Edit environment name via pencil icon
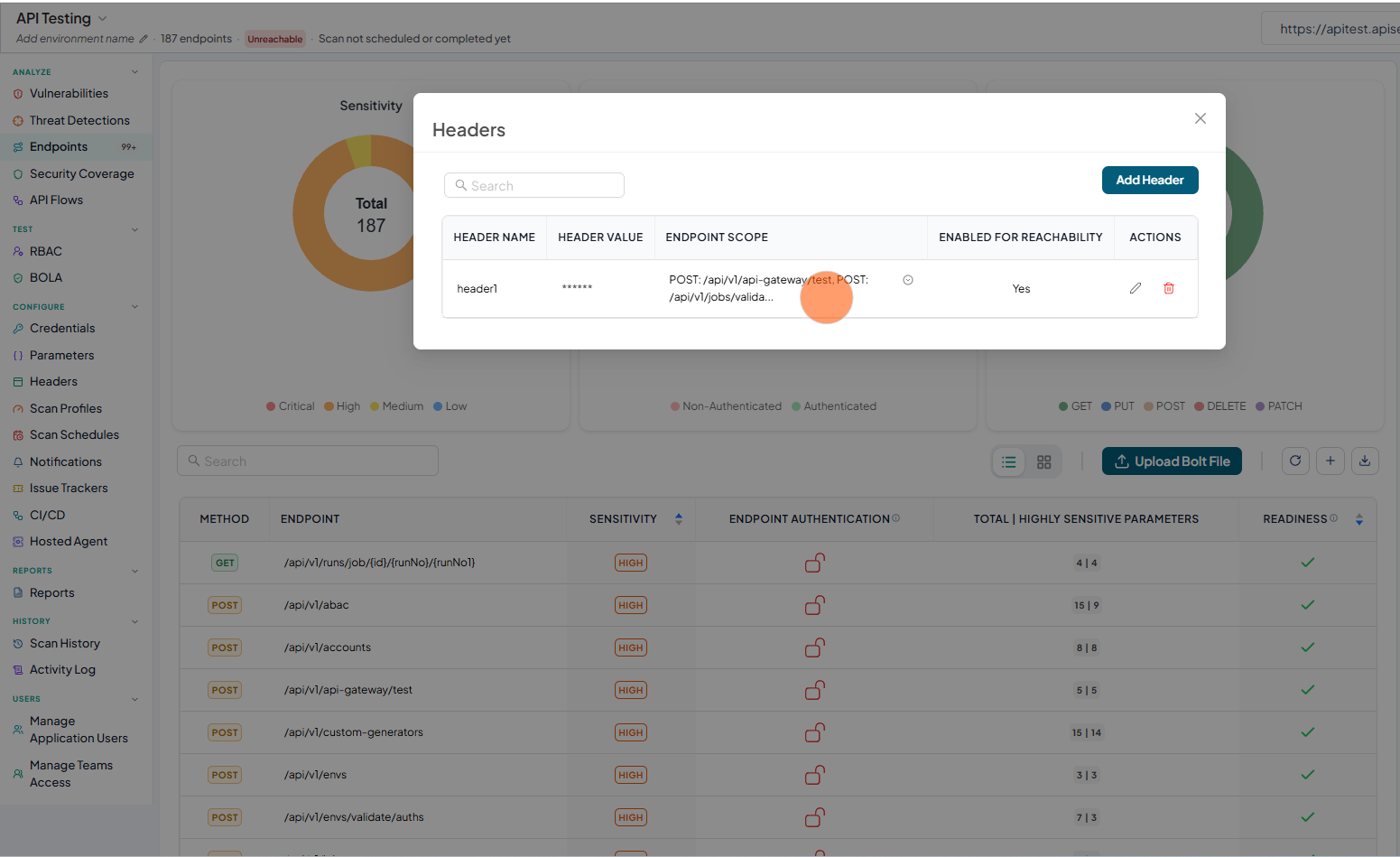1400x857 pixels. point(144,39)
